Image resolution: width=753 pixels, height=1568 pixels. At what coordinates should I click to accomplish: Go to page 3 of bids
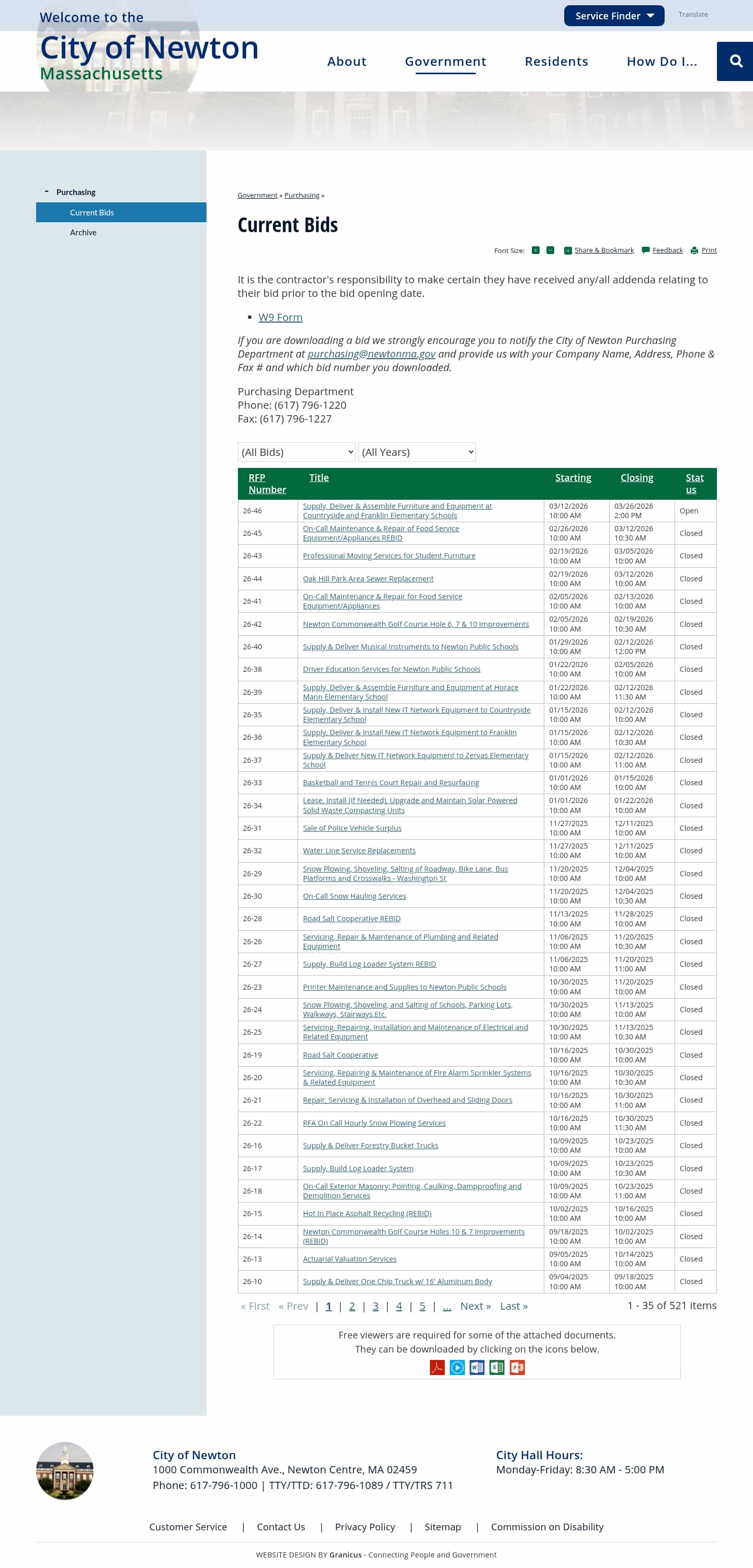point(375,1306)
